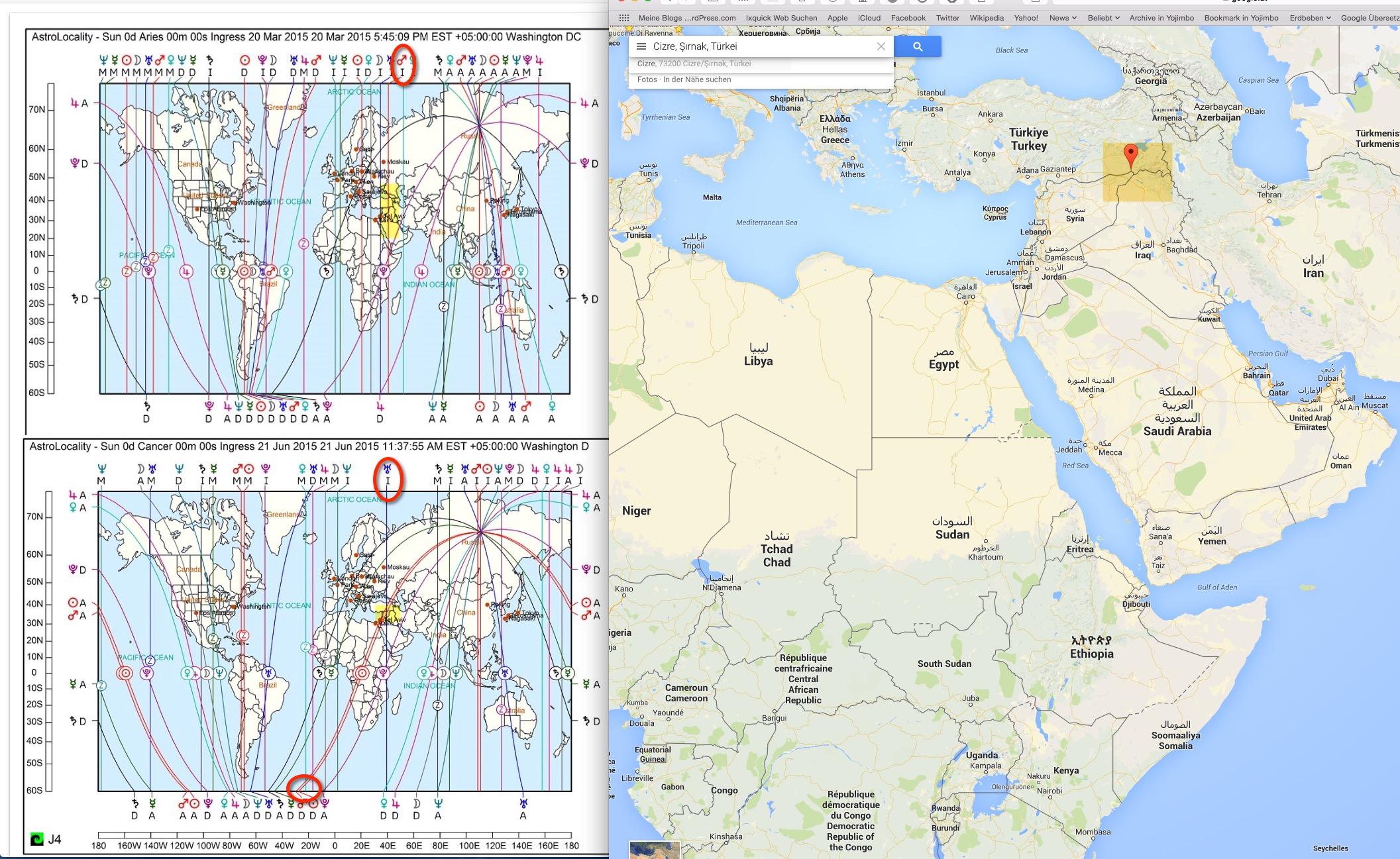Expand the Beliebt bookmarks dropdown
Image resolution: width=1400 pixels, height=859 pixels.
[x=1103, y=18]
